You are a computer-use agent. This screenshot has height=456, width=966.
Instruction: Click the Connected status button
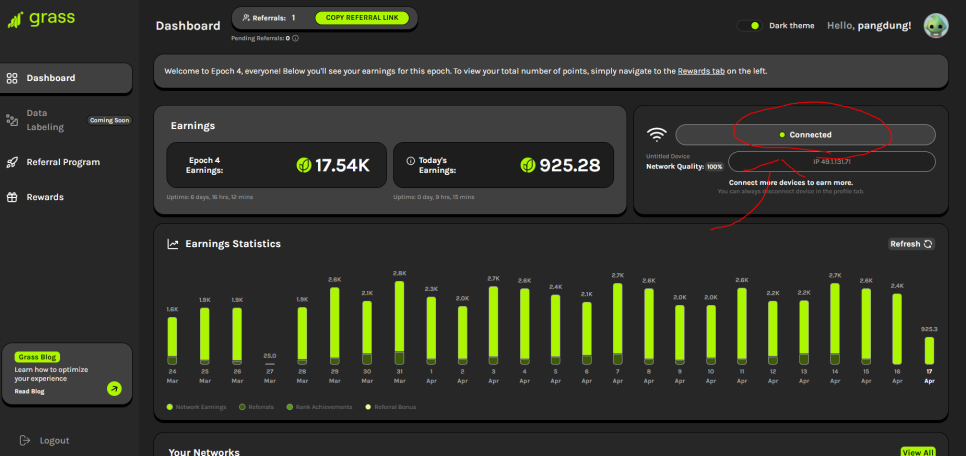[805, 134]
